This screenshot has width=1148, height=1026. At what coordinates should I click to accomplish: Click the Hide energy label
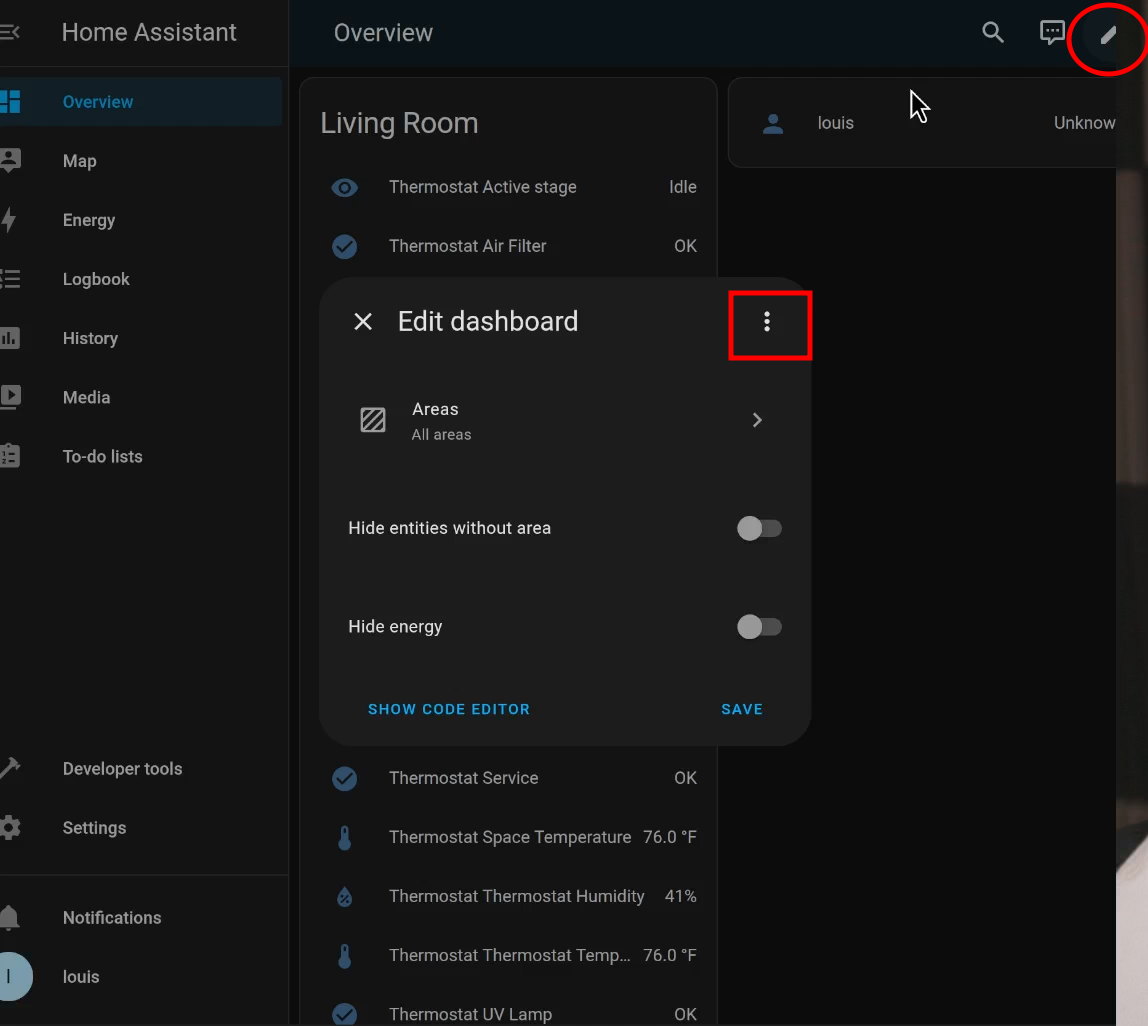[395, 627]
